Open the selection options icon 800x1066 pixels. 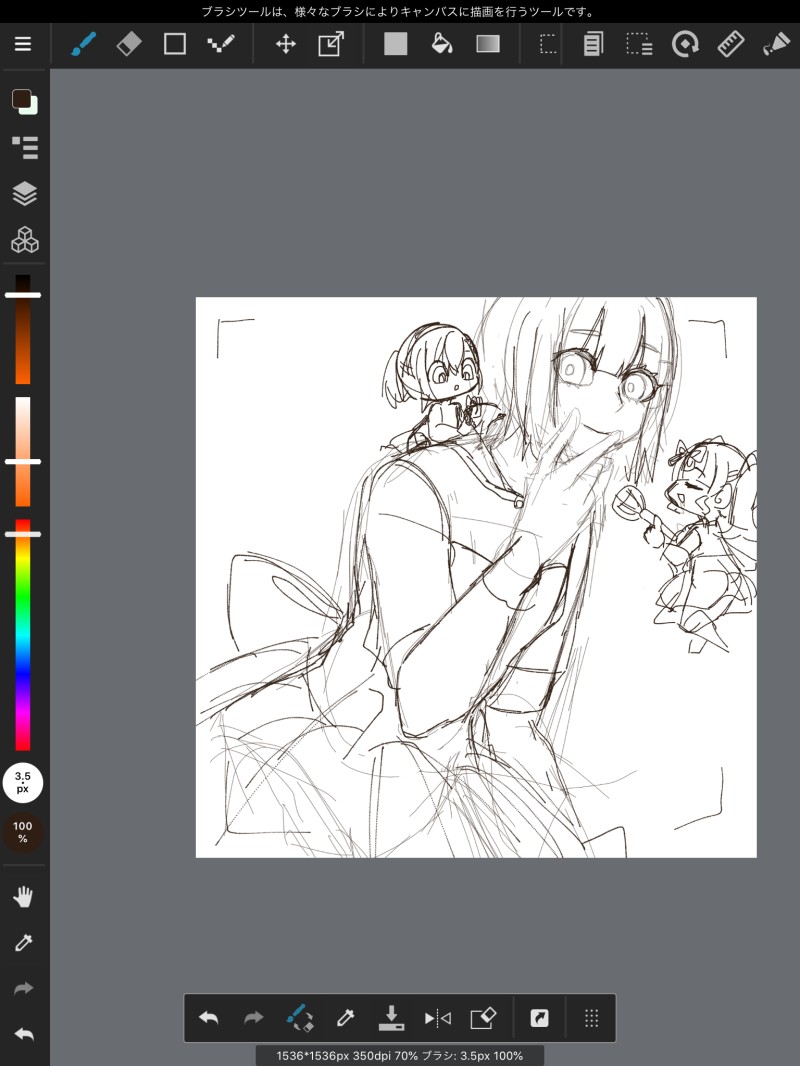639,44
